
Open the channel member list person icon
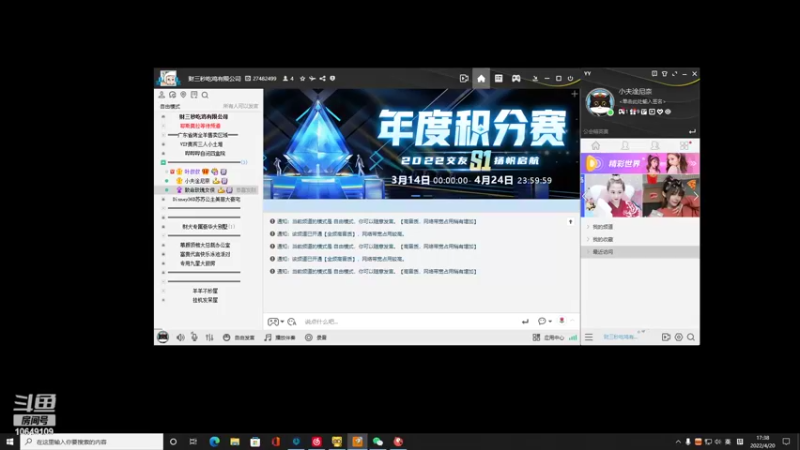click(162, 95)
